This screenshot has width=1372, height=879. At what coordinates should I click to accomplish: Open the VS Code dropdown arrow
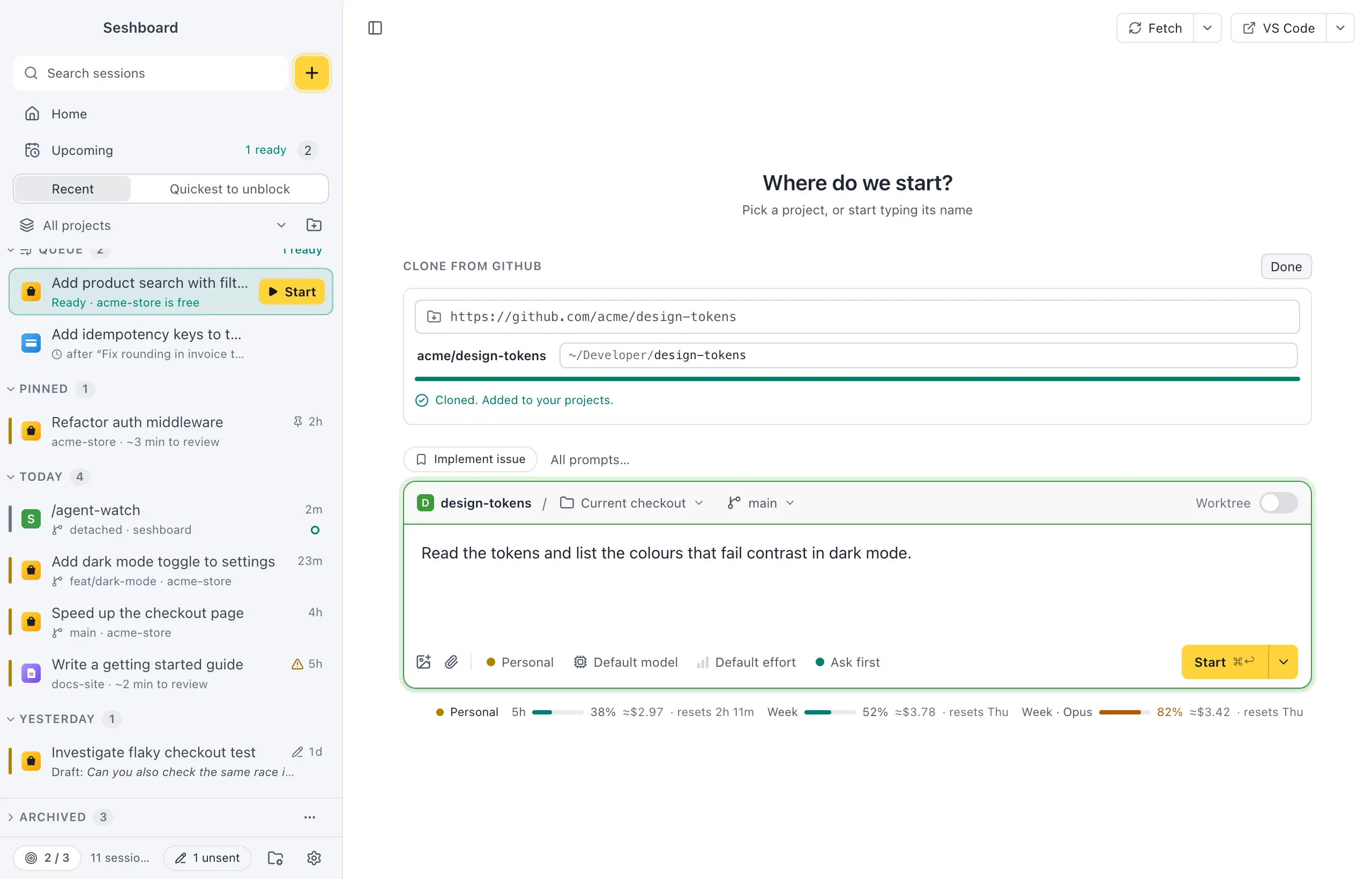tap(1340, 28)
